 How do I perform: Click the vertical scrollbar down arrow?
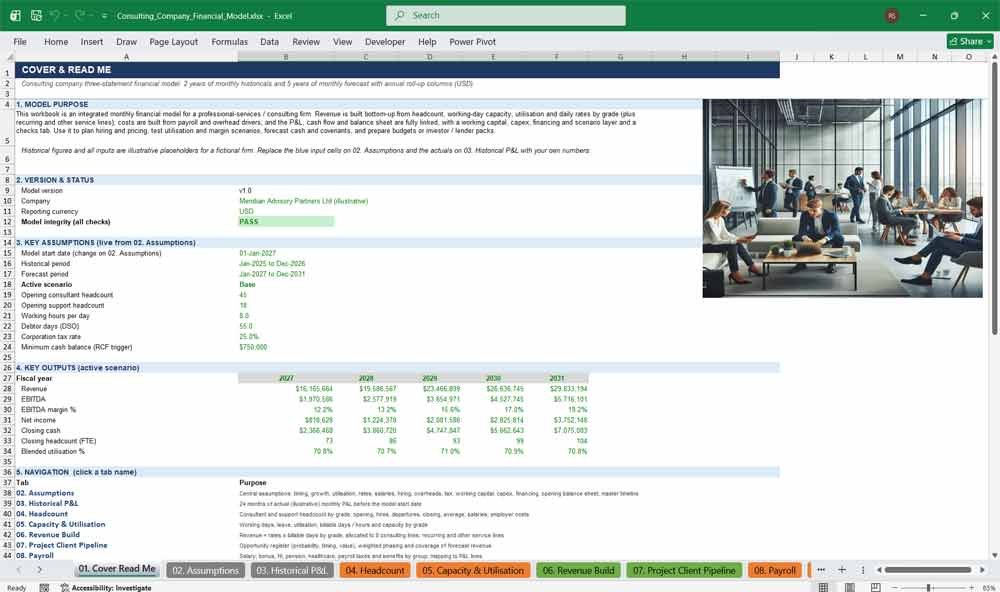coord(994,556)
